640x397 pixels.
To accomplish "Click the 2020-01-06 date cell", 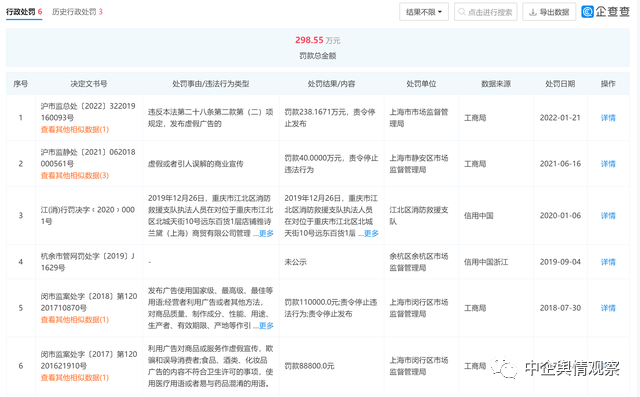I will coord(560,215).
